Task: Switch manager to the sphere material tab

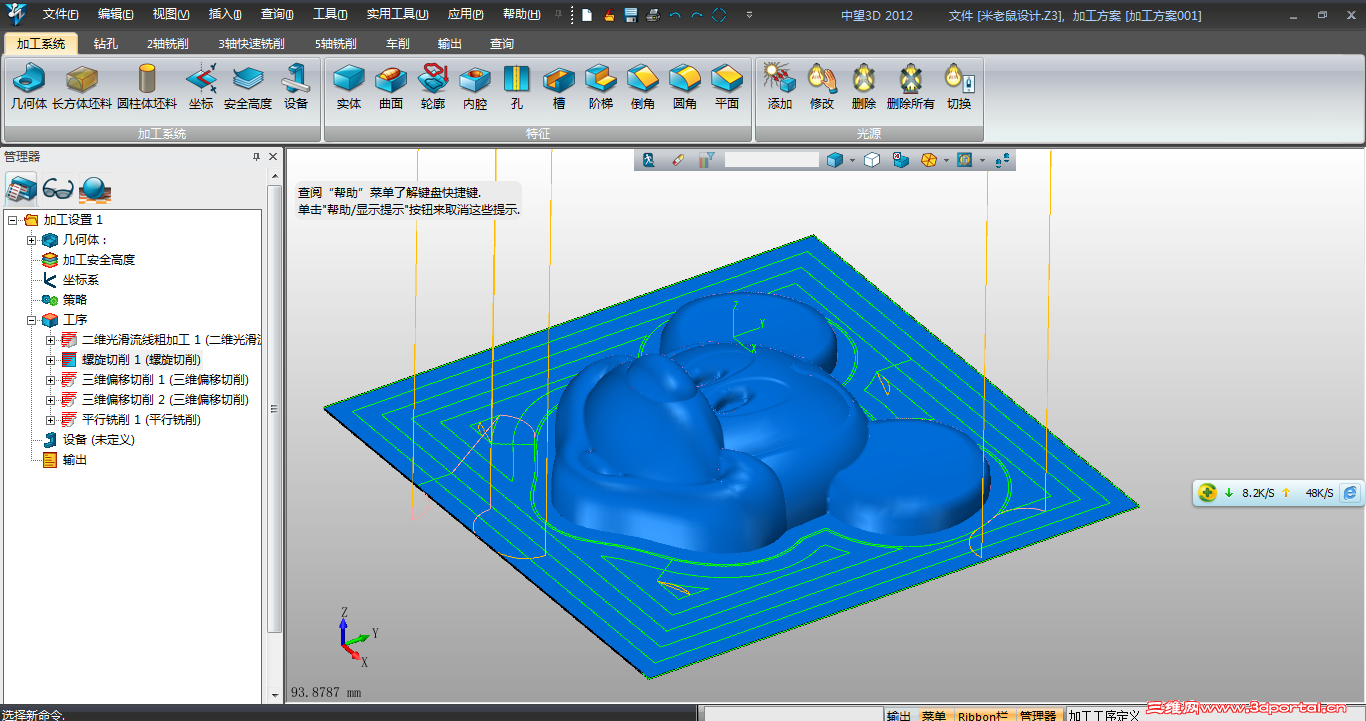Action: pyautogui.click(x=95, y=188)
